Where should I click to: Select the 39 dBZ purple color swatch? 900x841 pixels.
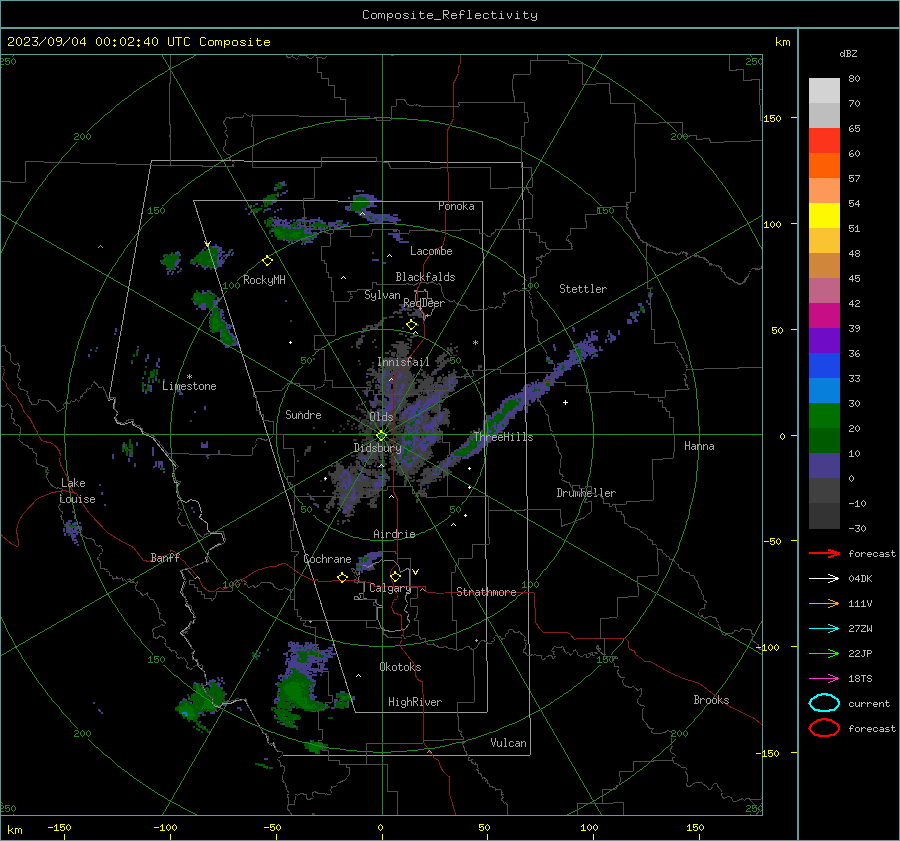(824, 340)
